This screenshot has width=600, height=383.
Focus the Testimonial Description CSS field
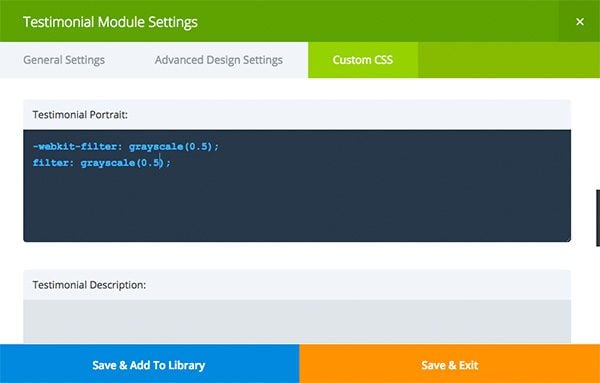pyautogui.click(x=297, y=321)
